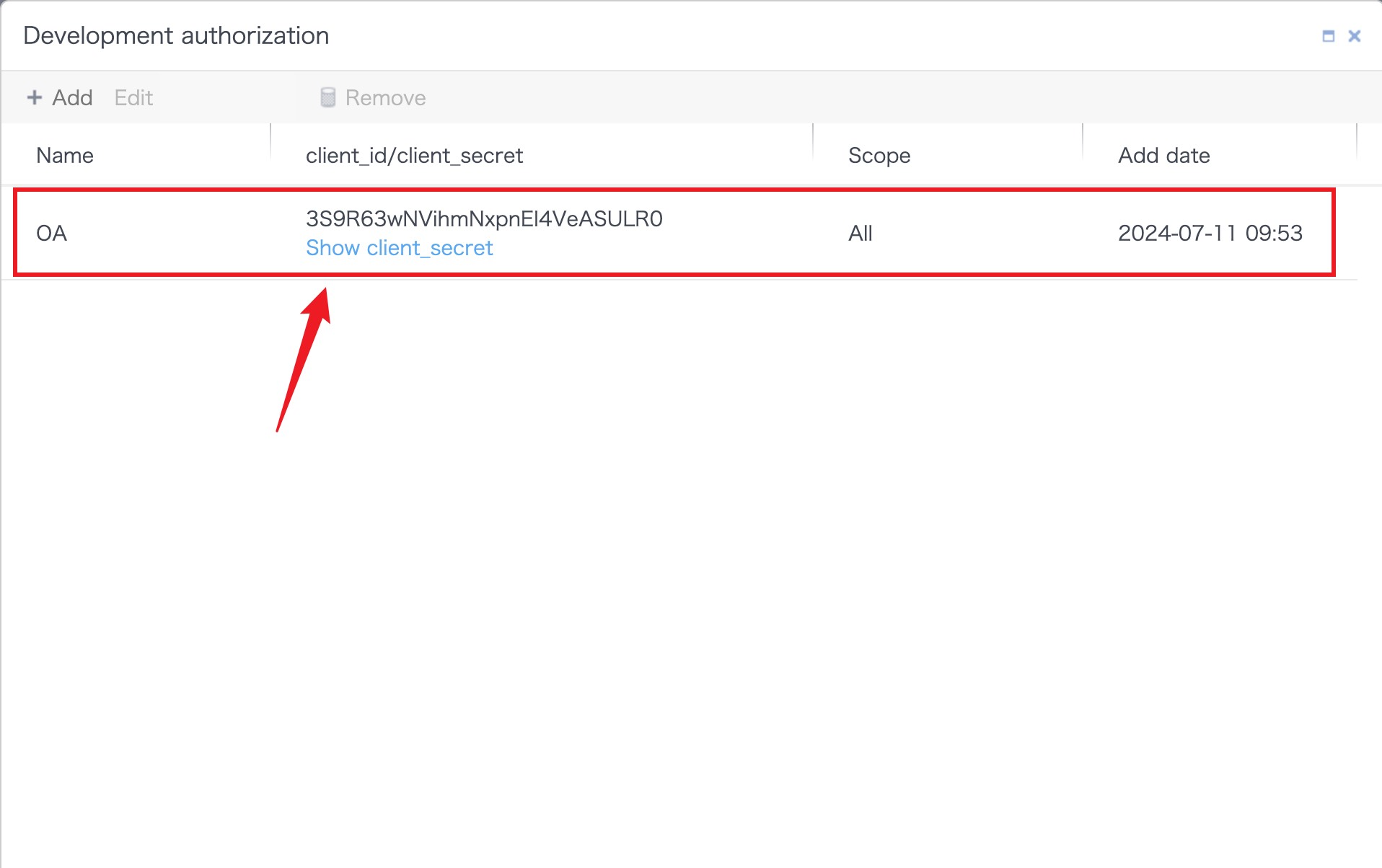1382x868 pixels.
Task: Click the plus icon beside Add
Action: pos(34,97)
